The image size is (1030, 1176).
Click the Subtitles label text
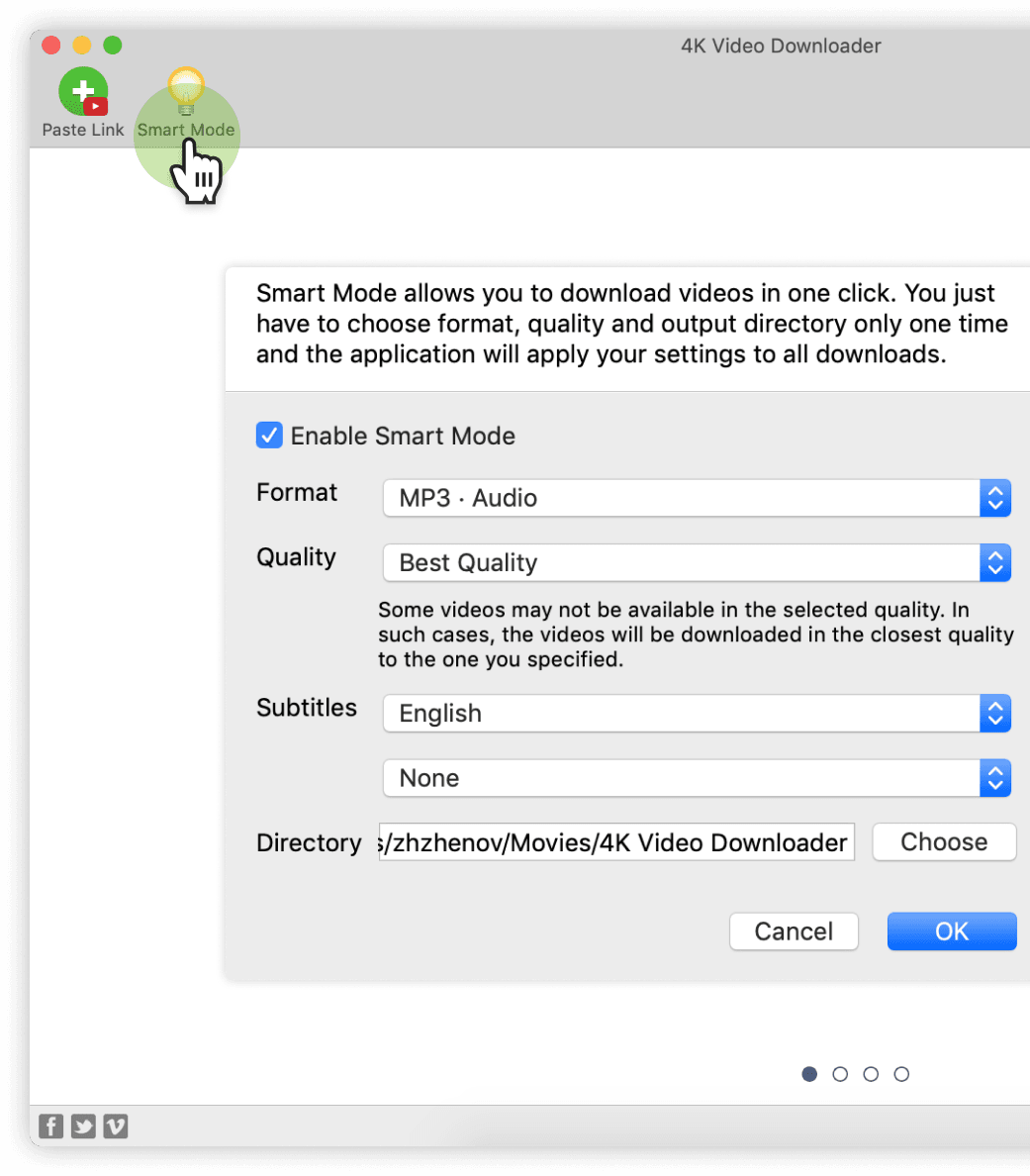307,707
